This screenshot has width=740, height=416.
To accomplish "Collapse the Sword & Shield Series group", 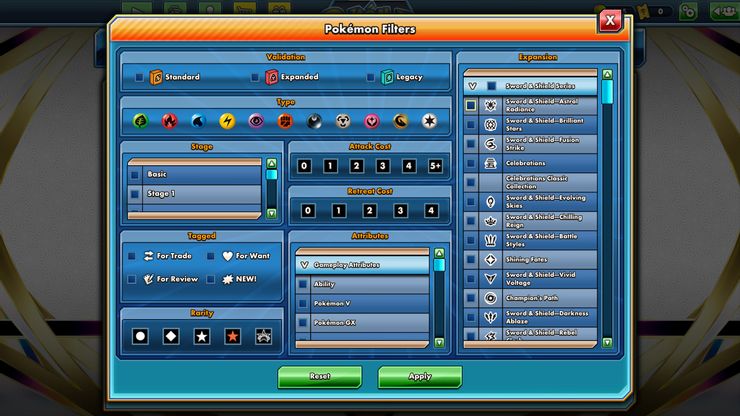I will point(472,86).
